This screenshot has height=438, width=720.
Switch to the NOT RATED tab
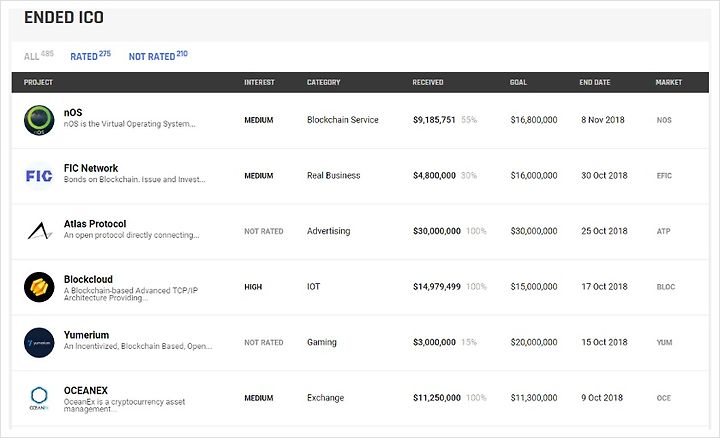[158, 56]
